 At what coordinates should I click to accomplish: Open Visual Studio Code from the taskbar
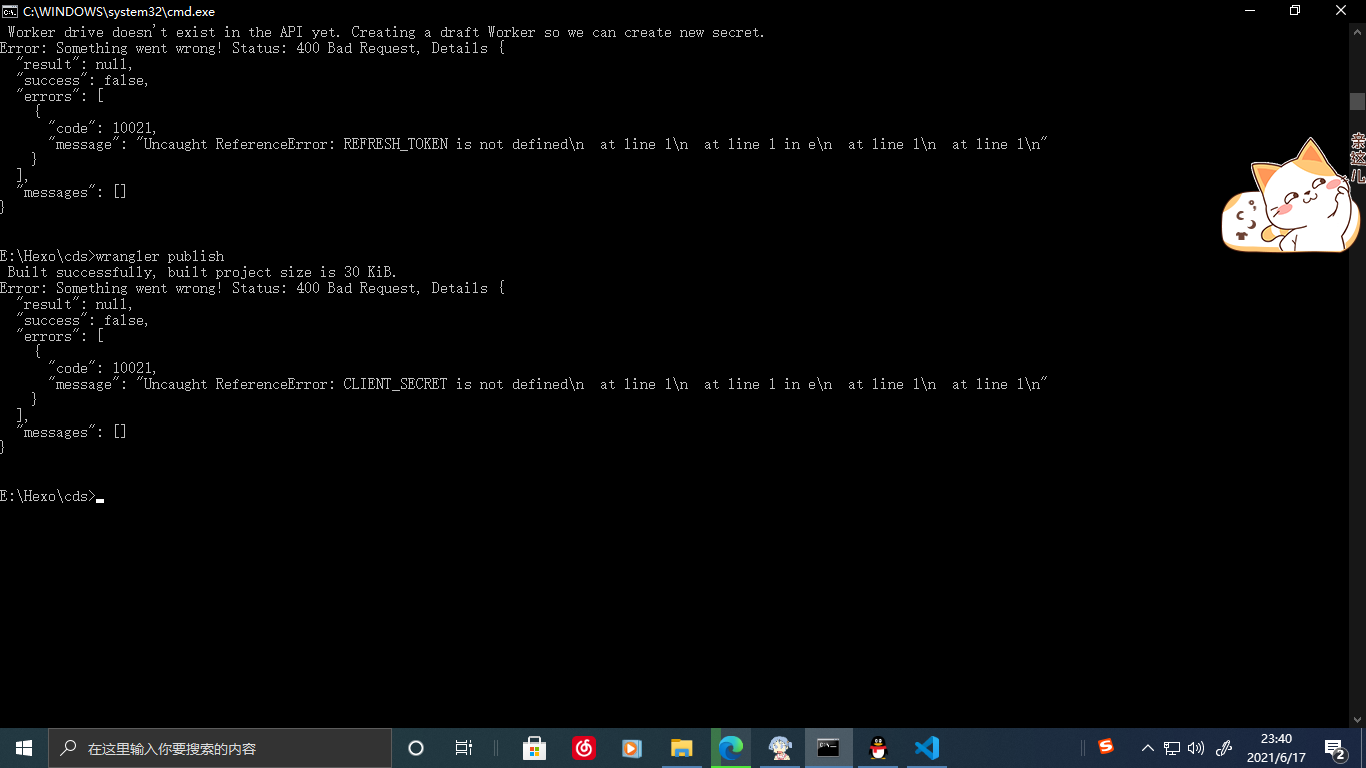click(926, 747)
